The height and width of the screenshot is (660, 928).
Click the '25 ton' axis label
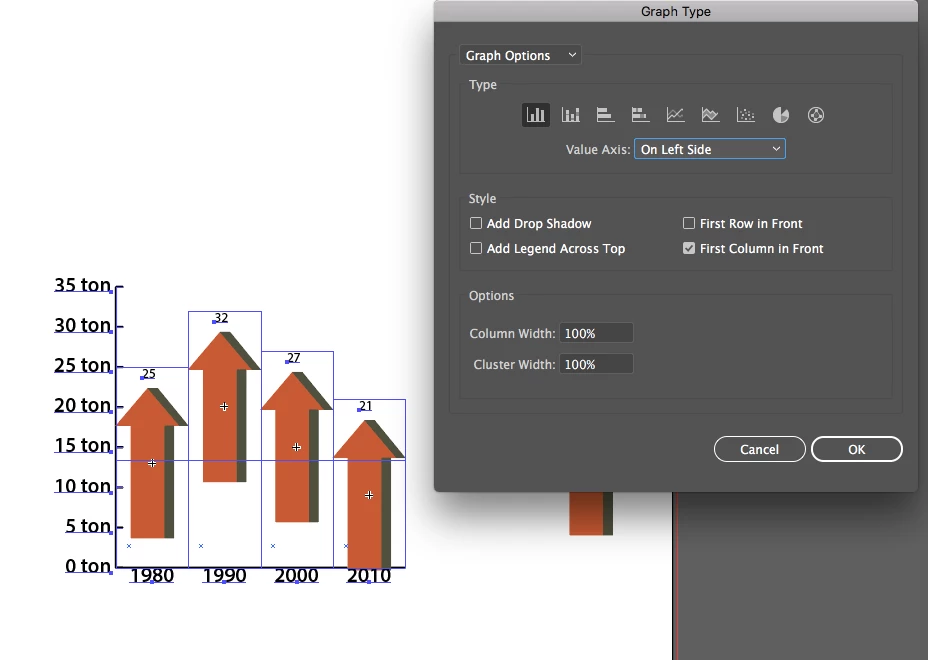83,365
